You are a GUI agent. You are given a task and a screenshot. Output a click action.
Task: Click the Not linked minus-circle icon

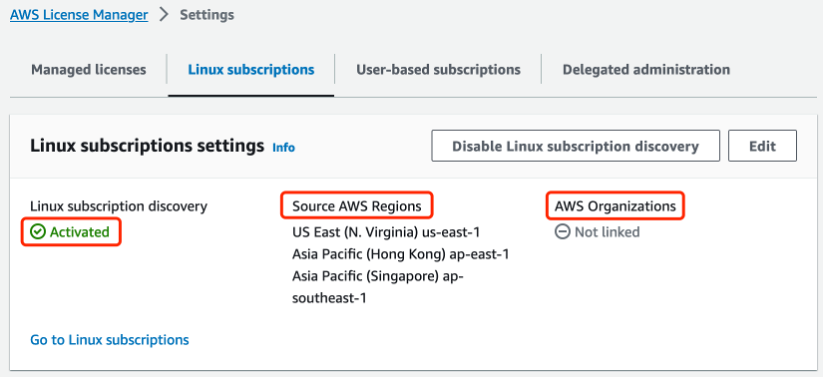tap(562, 232)
